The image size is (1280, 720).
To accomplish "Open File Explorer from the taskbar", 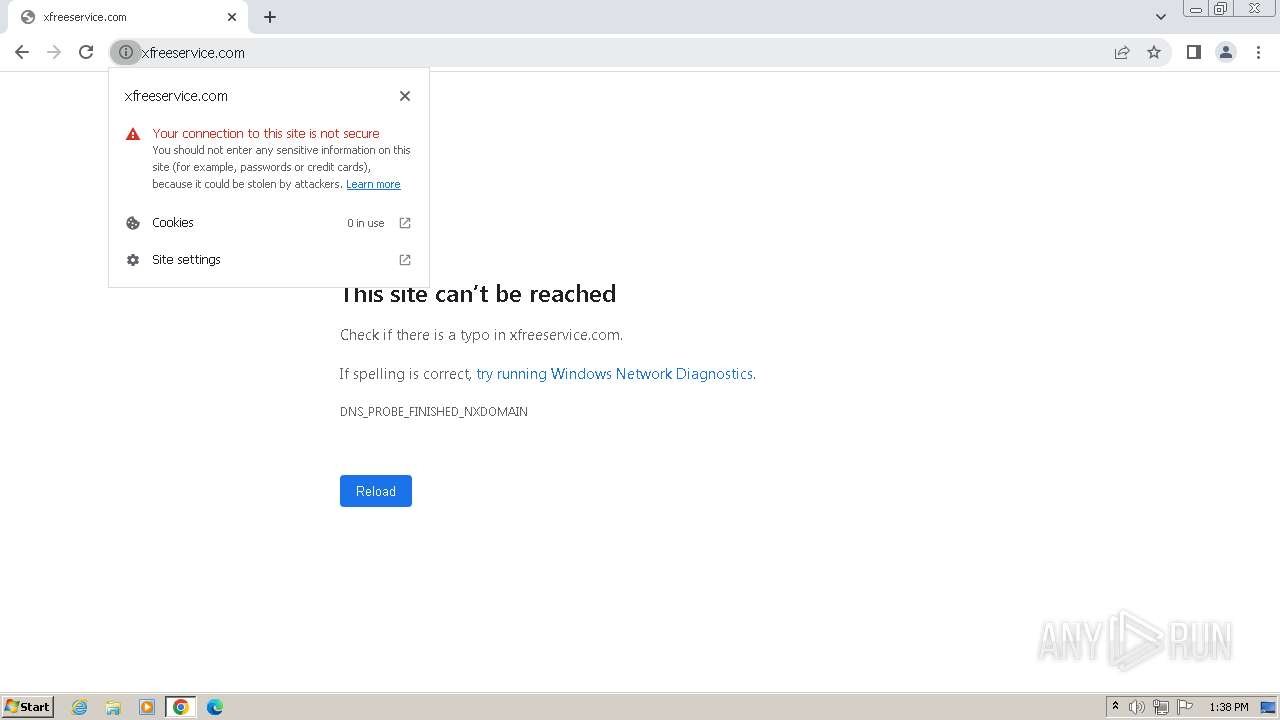I will [113, 707].
